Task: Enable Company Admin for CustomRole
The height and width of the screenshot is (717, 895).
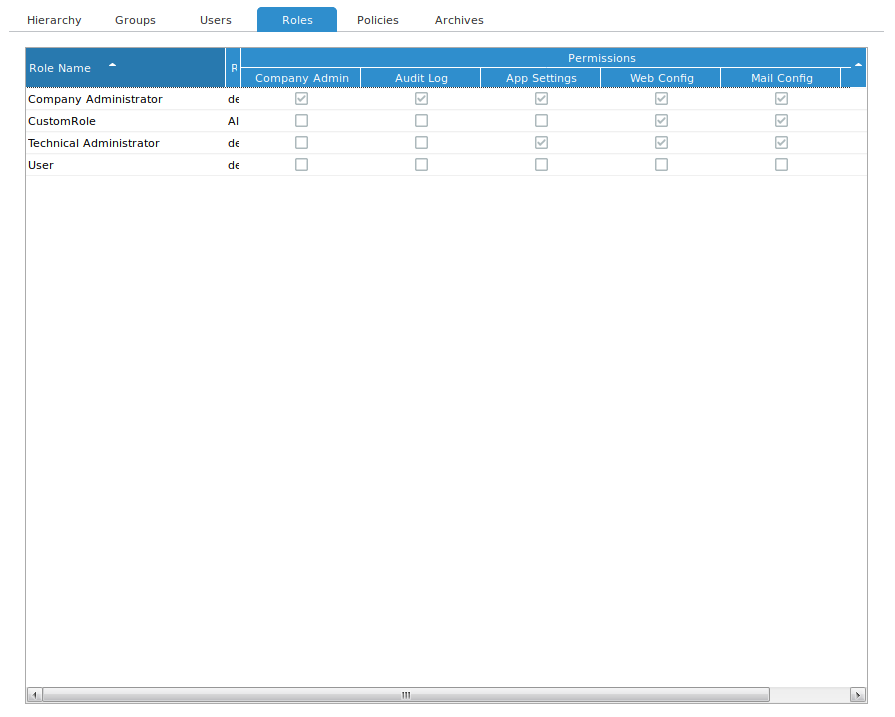Action: click(301, 120)
